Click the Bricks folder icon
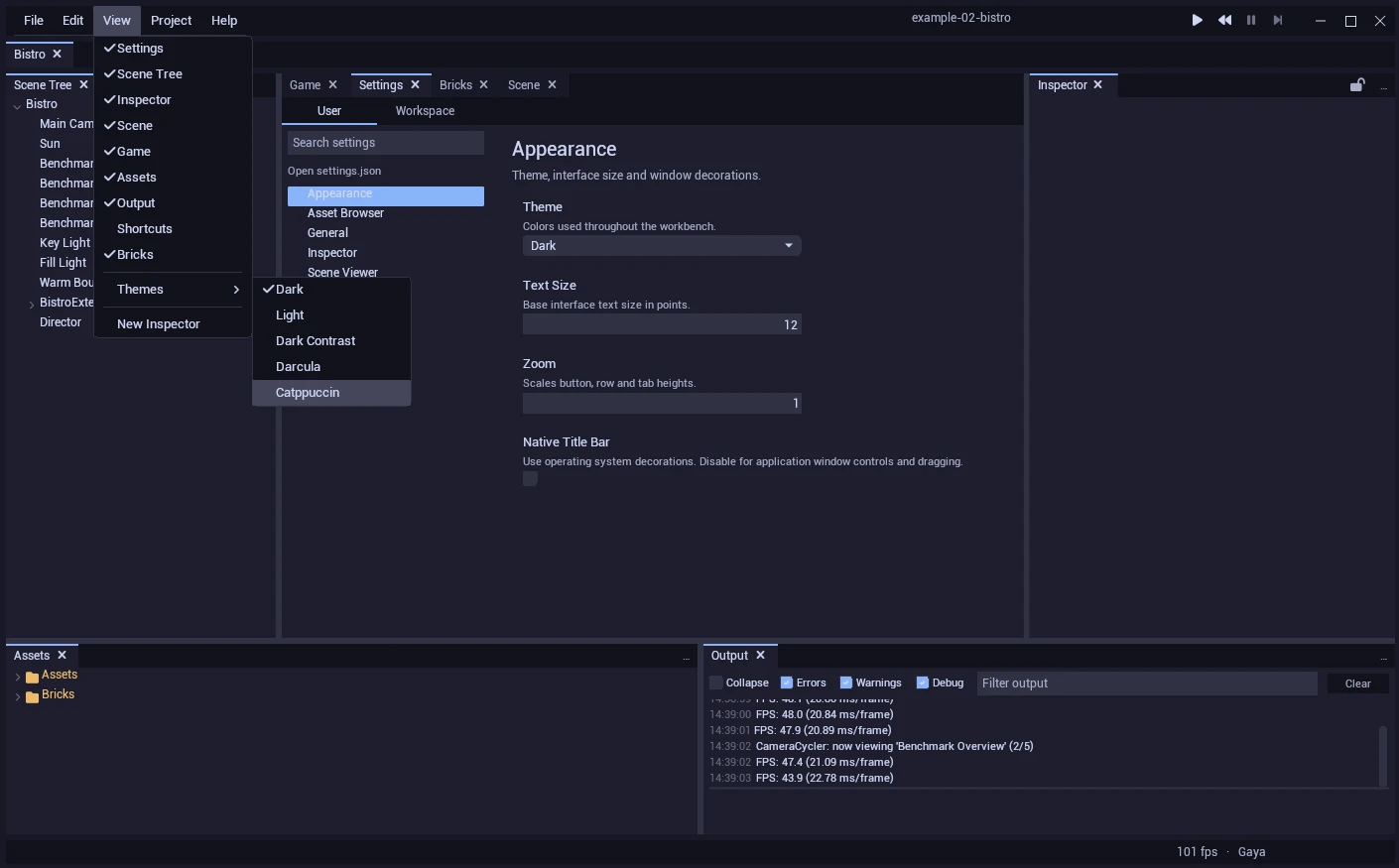Image resolution: width=1399 pixels, height=868 pixels. click(x=32, y=696)
